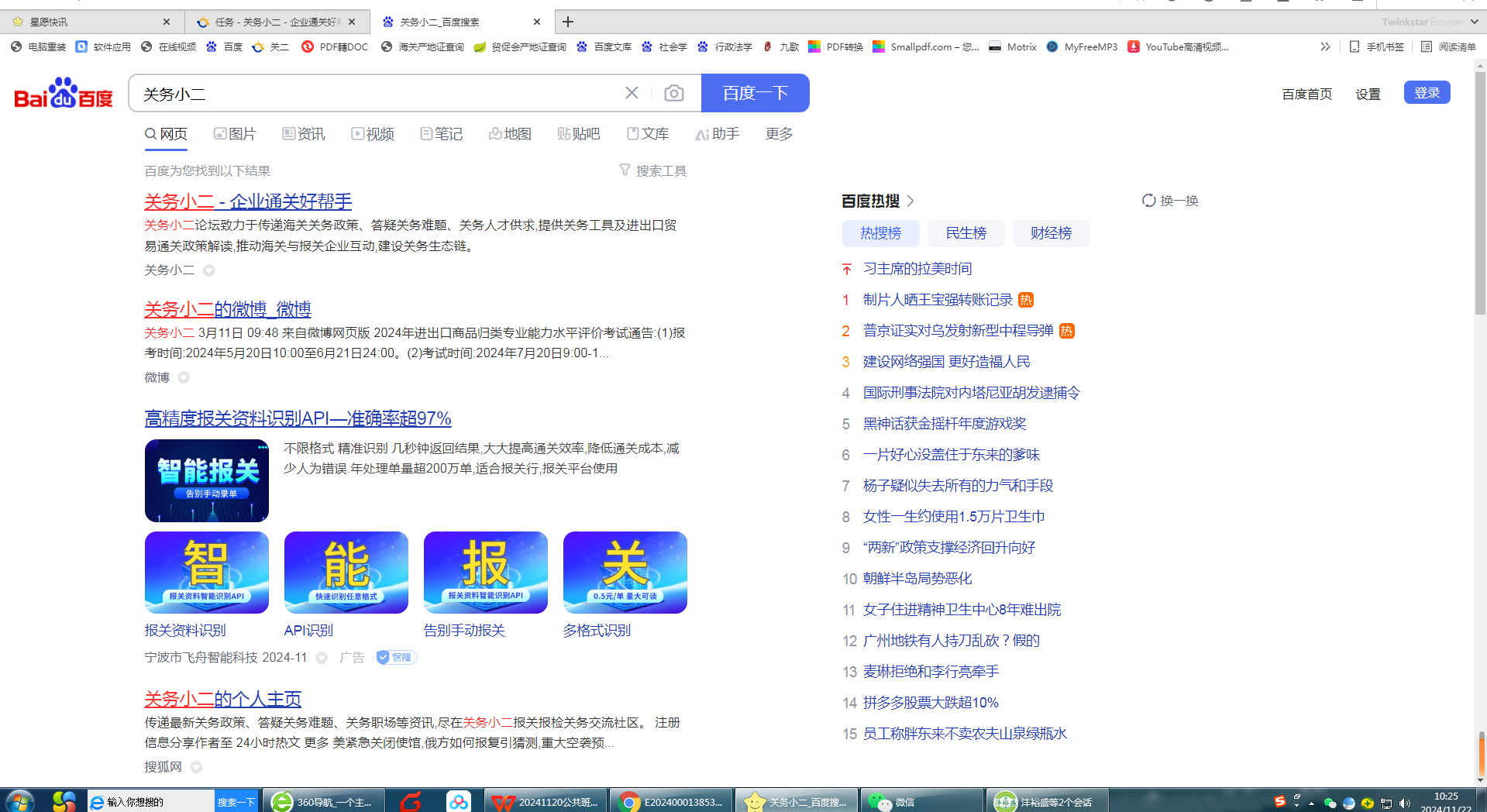Open result 关务小二的个人主页

coord(222,699)
